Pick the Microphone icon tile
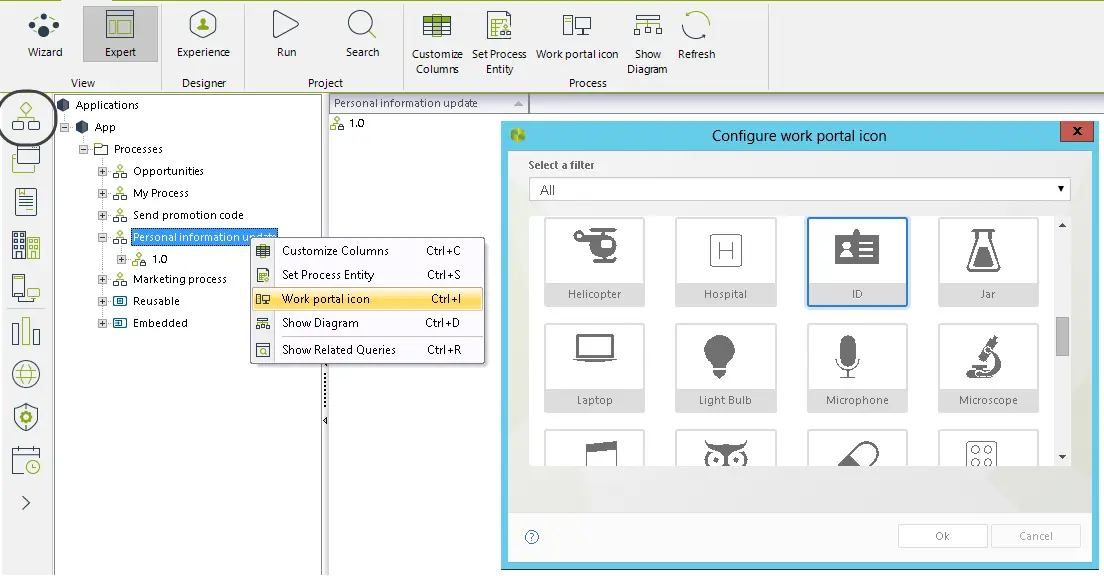The image size is (1104, 576). coord(857,368)
